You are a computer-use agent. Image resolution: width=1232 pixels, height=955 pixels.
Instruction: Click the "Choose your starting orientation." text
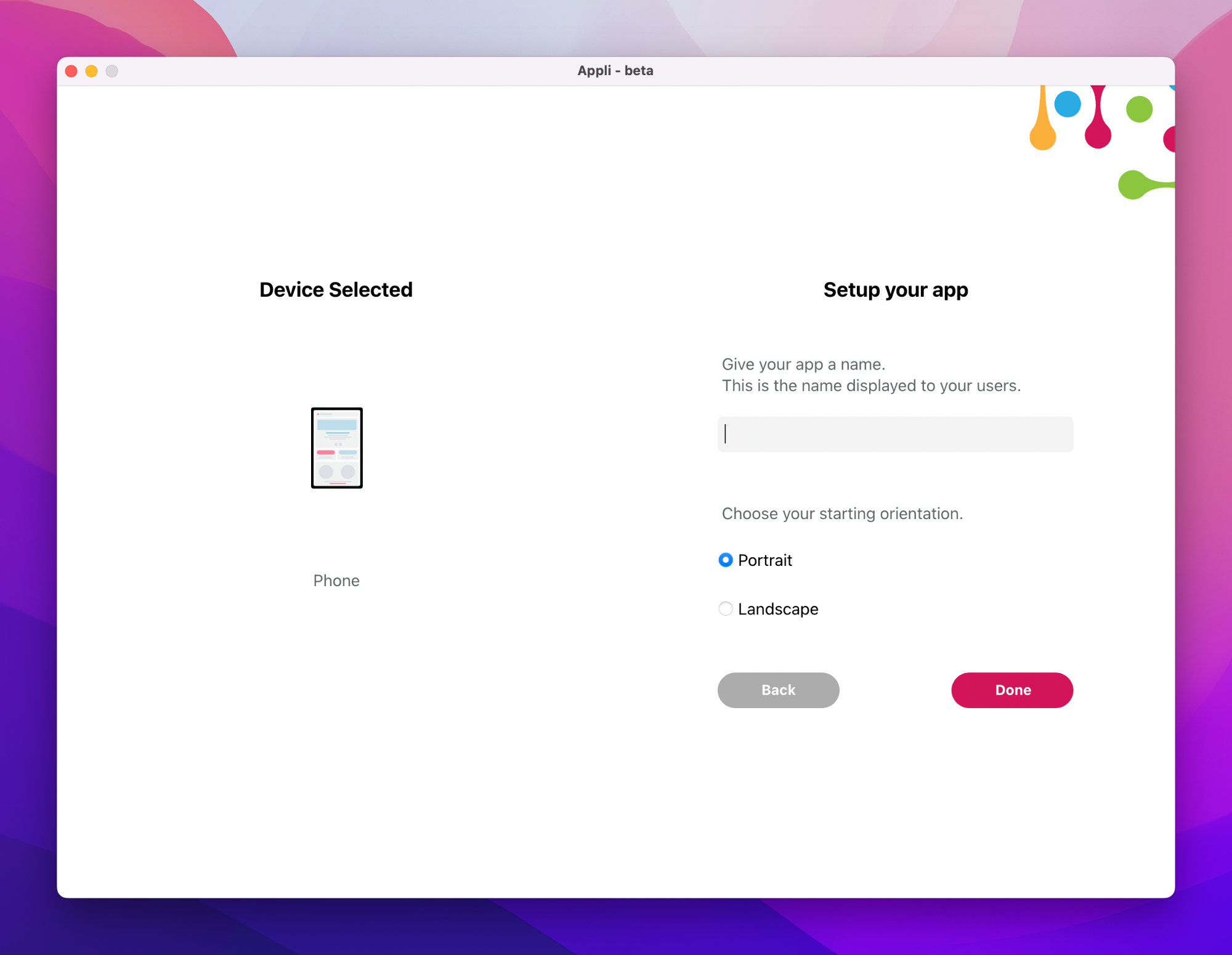[842, 514]
